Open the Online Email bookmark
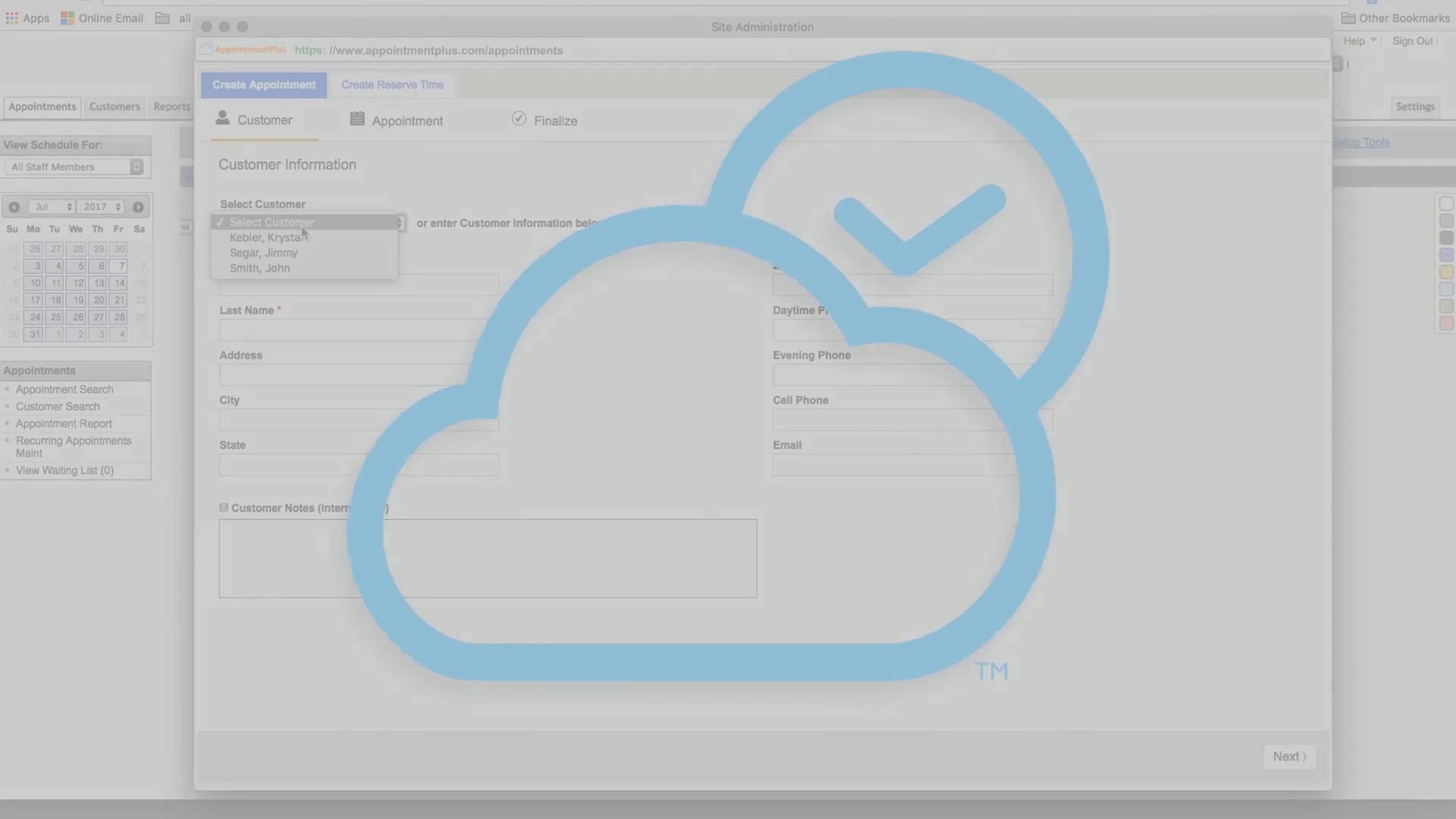Screen dimensions: 1456x819 click(102, 18)
